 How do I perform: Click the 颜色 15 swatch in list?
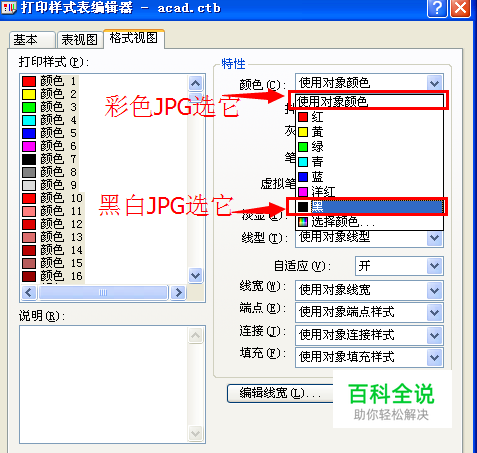[x=29, y=263]
